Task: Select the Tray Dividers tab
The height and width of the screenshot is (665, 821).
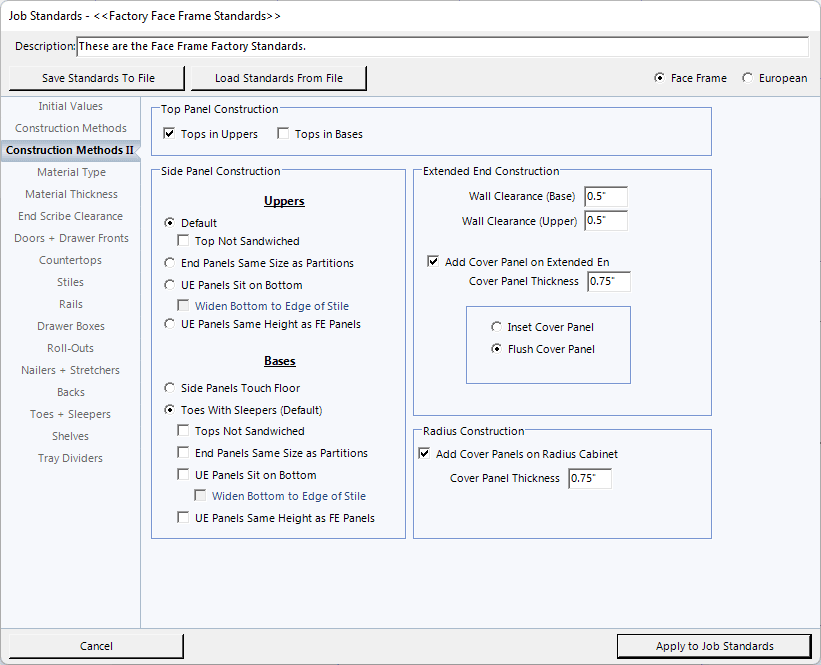Action: tap(71, 458)
